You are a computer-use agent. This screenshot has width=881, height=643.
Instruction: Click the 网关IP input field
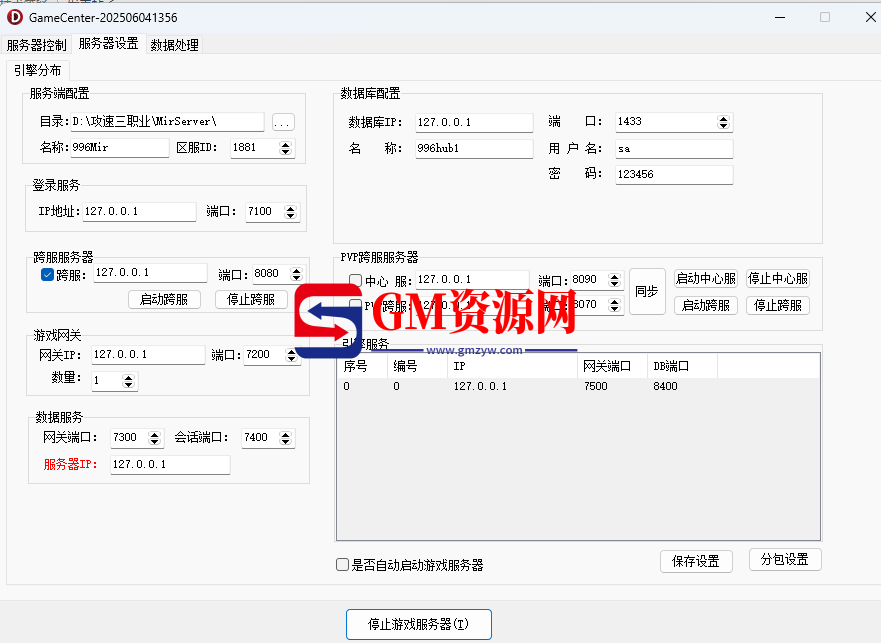pyautogui.click(x=148, y=355)
